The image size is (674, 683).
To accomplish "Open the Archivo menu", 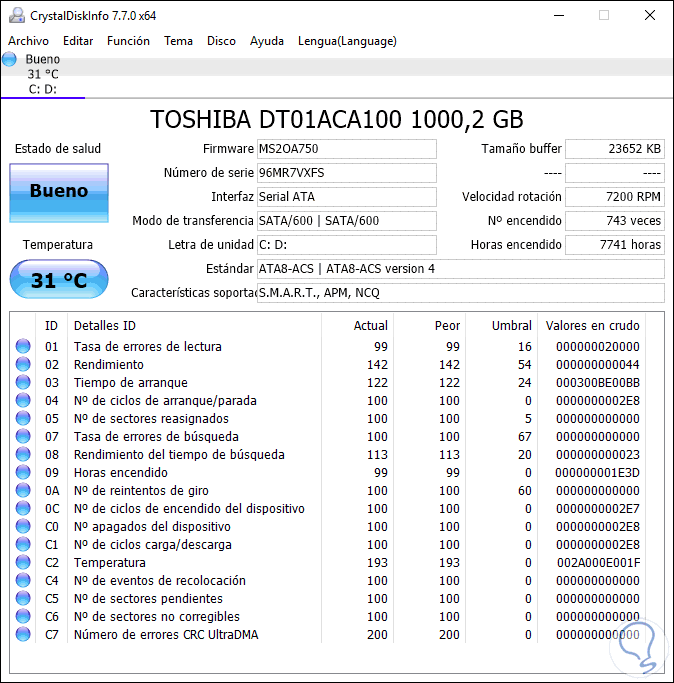I will [28, 41].
